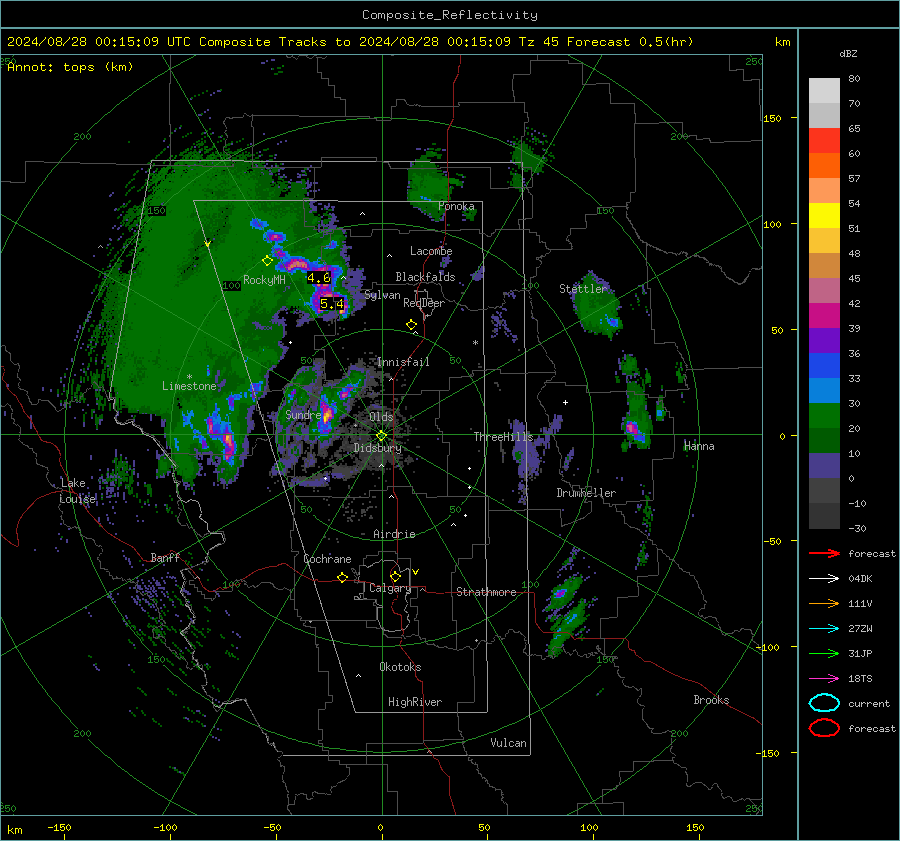
Task: Select the Cochrane label
Action: click(x=327, y=559)
